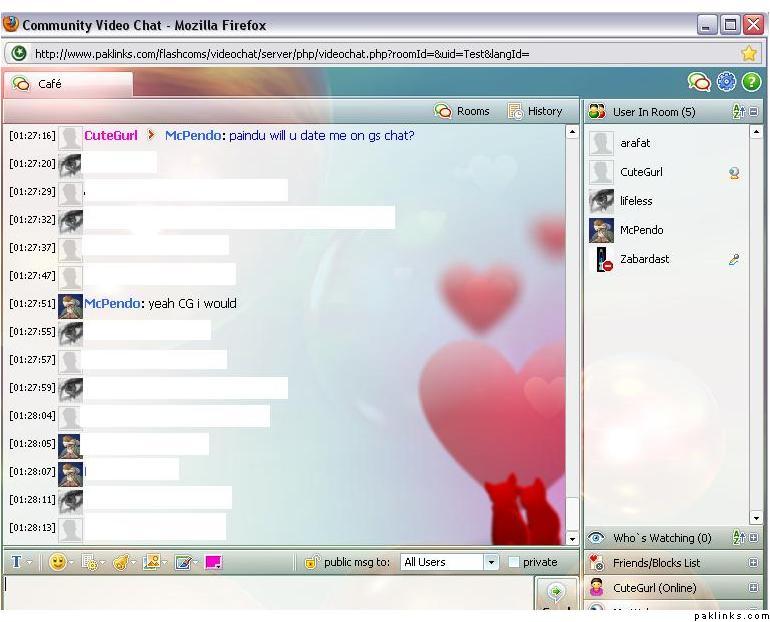
Task: Open the History view
Action: [x=535, y=111]
